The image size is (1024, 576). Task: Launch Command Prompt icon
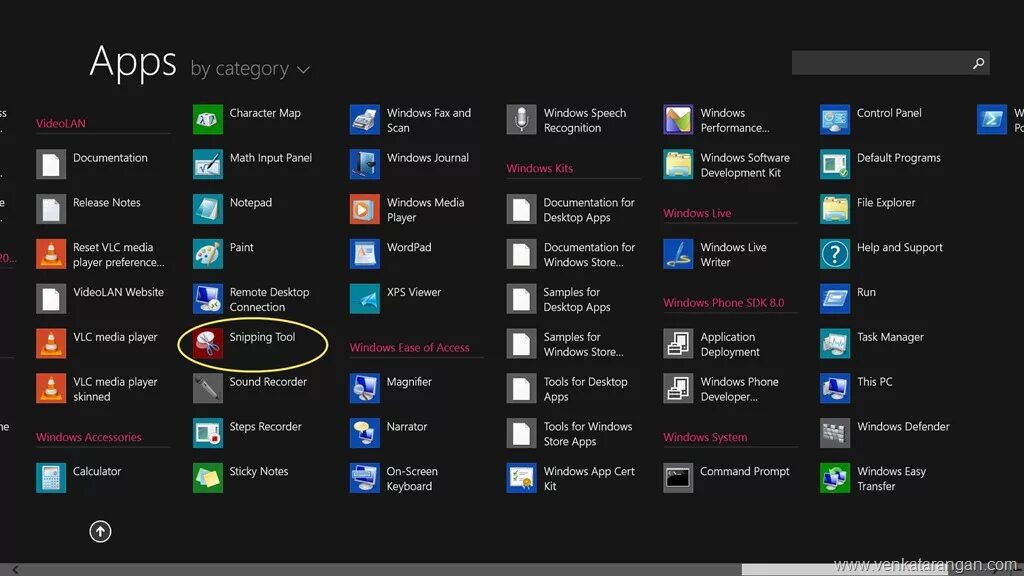(678, 478)
